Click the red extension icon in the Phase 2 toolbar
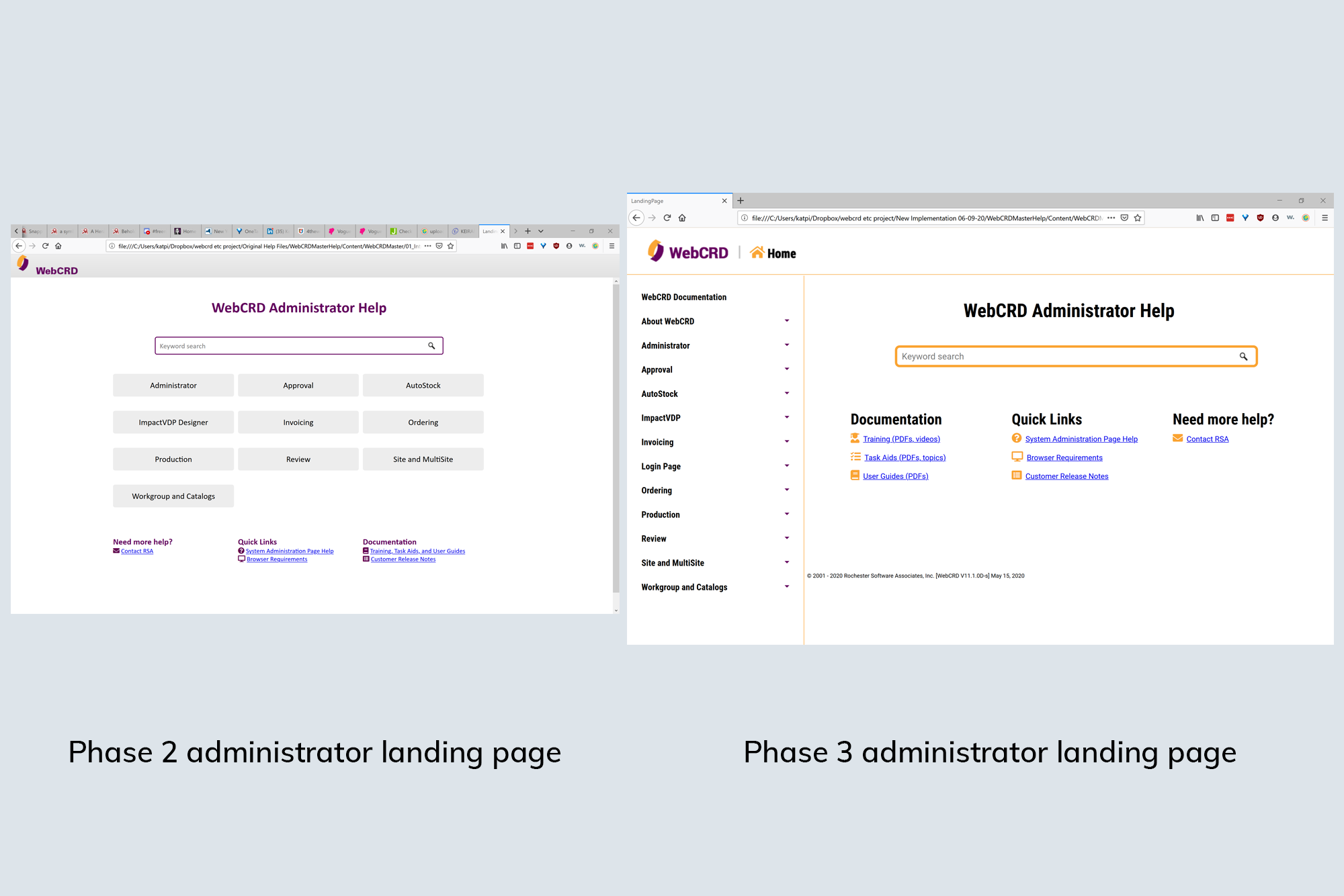This screenshot has height=896, width=1344. tap(530, 246)
